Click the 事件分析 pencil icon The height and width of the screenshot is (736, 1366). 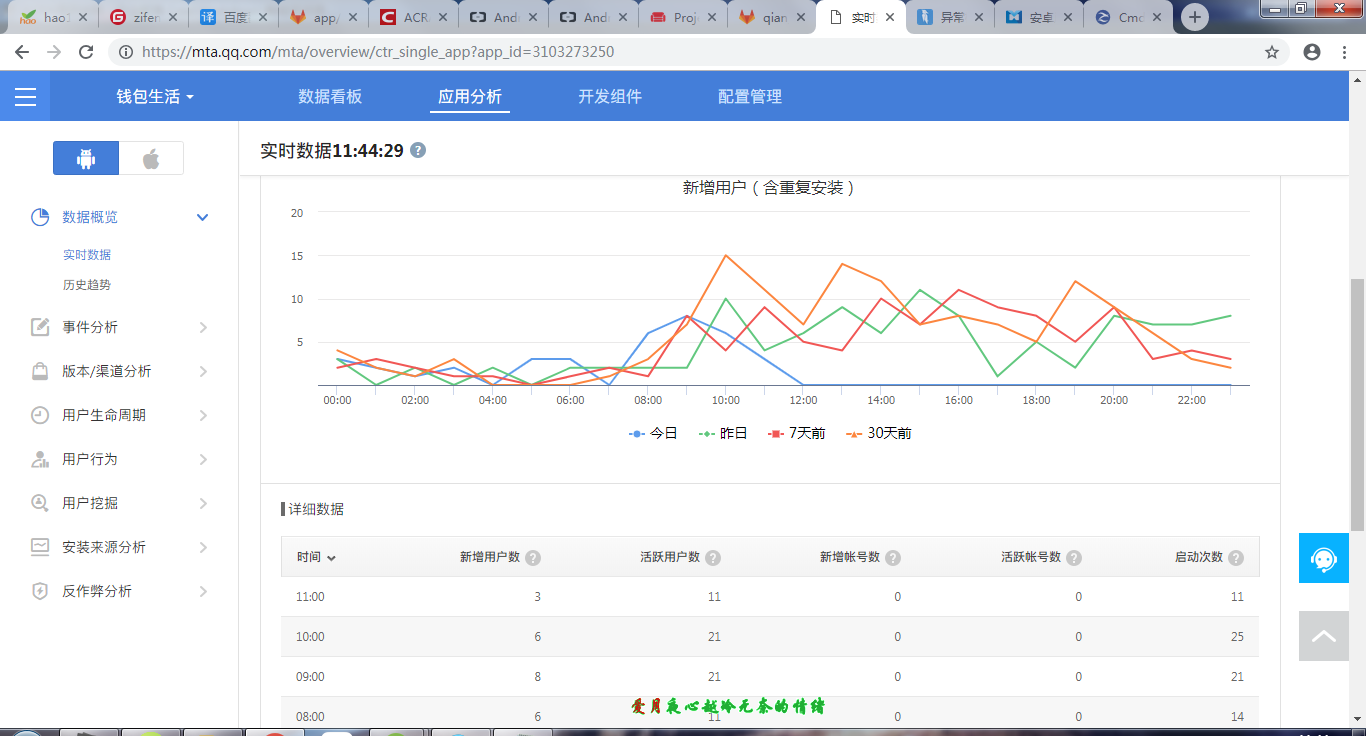coord(40,327)
